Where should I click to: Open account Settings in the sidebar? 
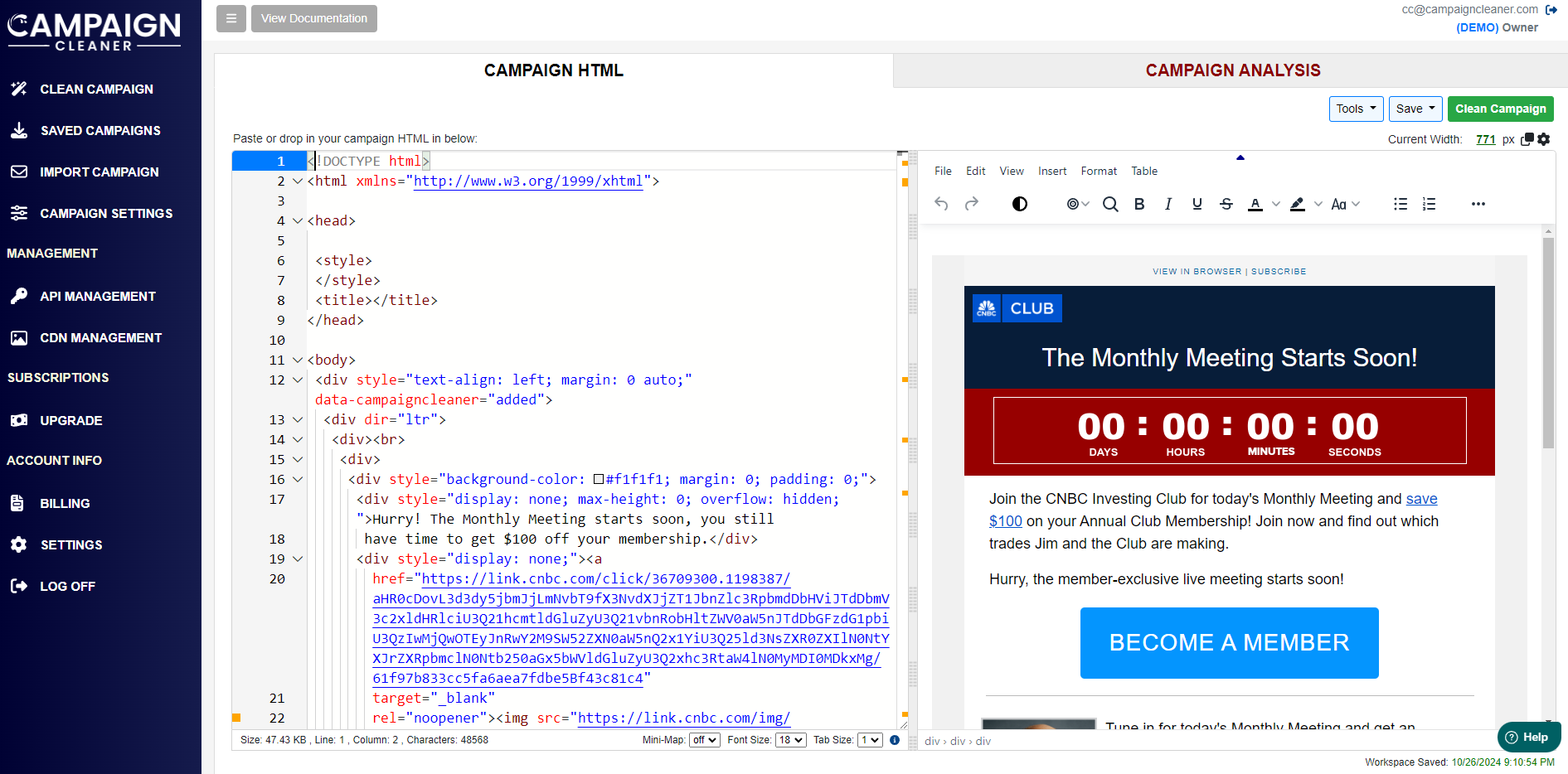(x=71, y=544)
